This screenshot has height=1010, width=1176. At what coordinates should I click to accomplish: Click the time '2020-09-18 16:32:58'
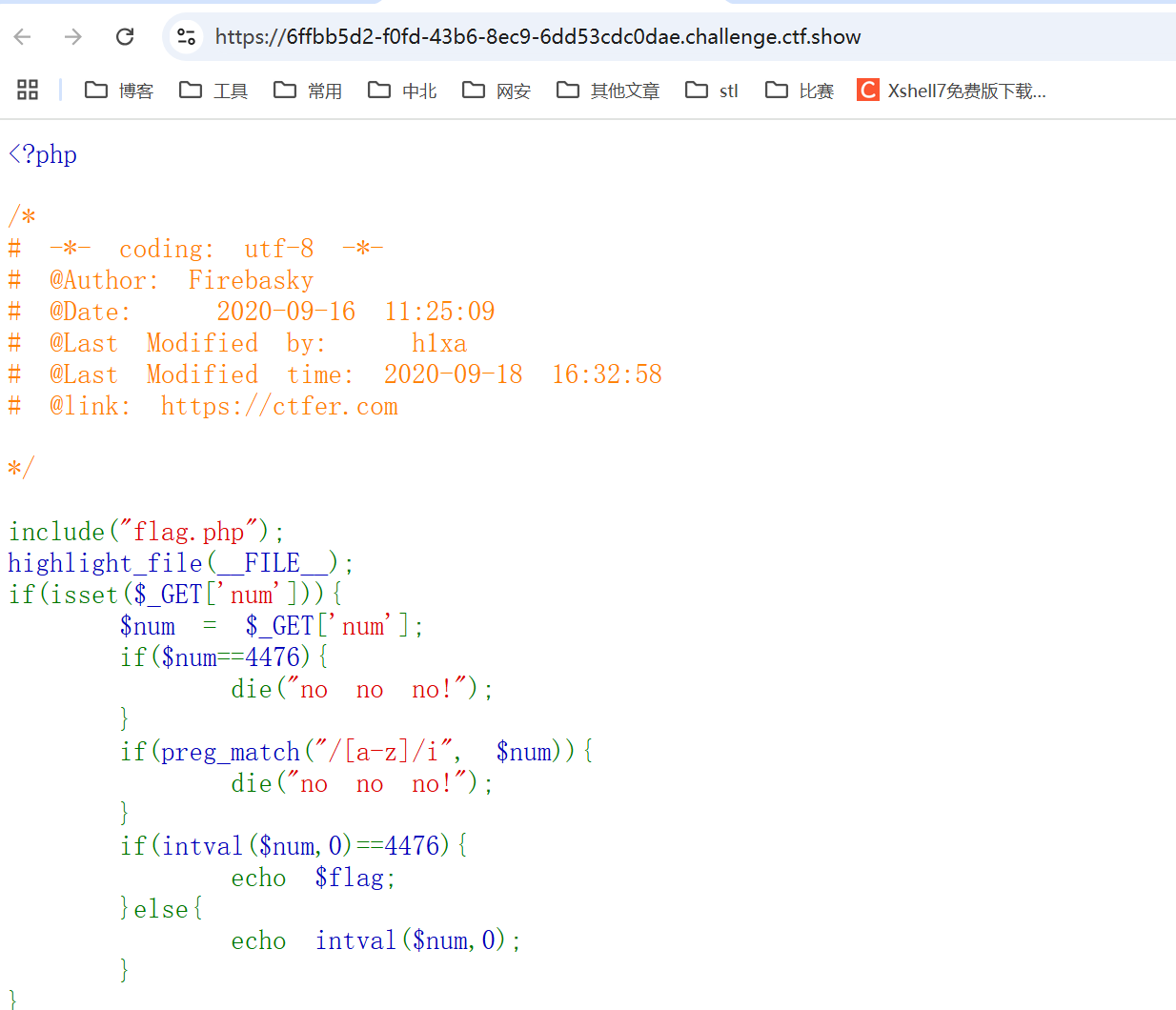(523, 374)
